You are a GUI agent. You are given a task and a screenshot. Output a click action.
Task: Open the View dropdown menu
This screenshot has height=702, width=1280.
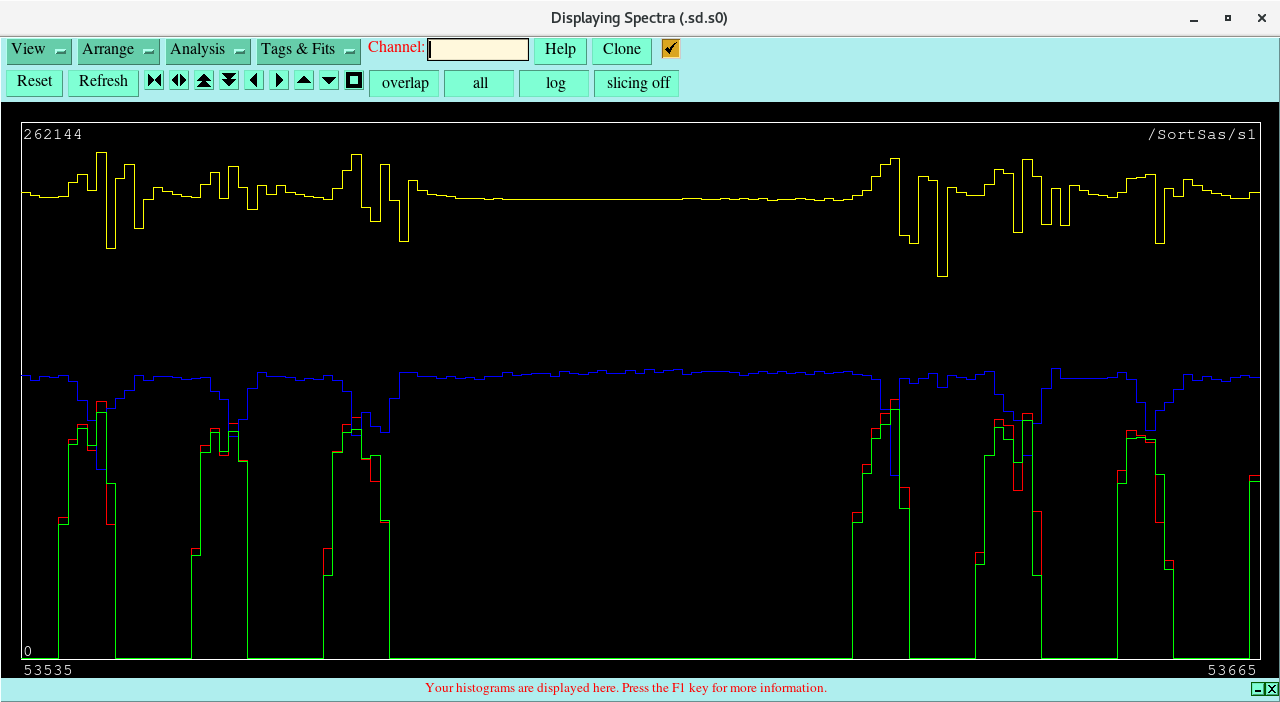(39, 50)
